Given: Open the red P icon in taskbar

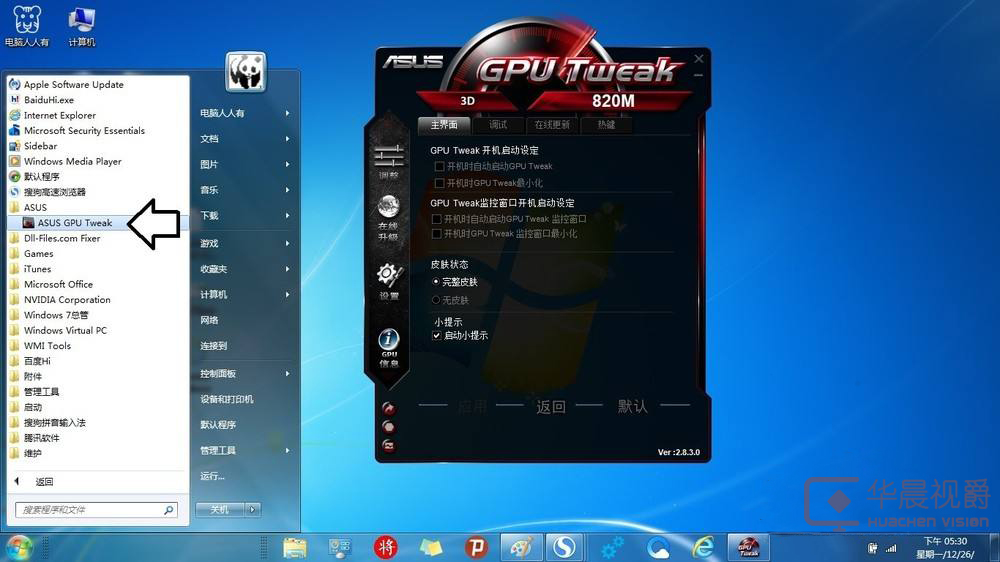Looking at the screenshot, I should [476, 547].
